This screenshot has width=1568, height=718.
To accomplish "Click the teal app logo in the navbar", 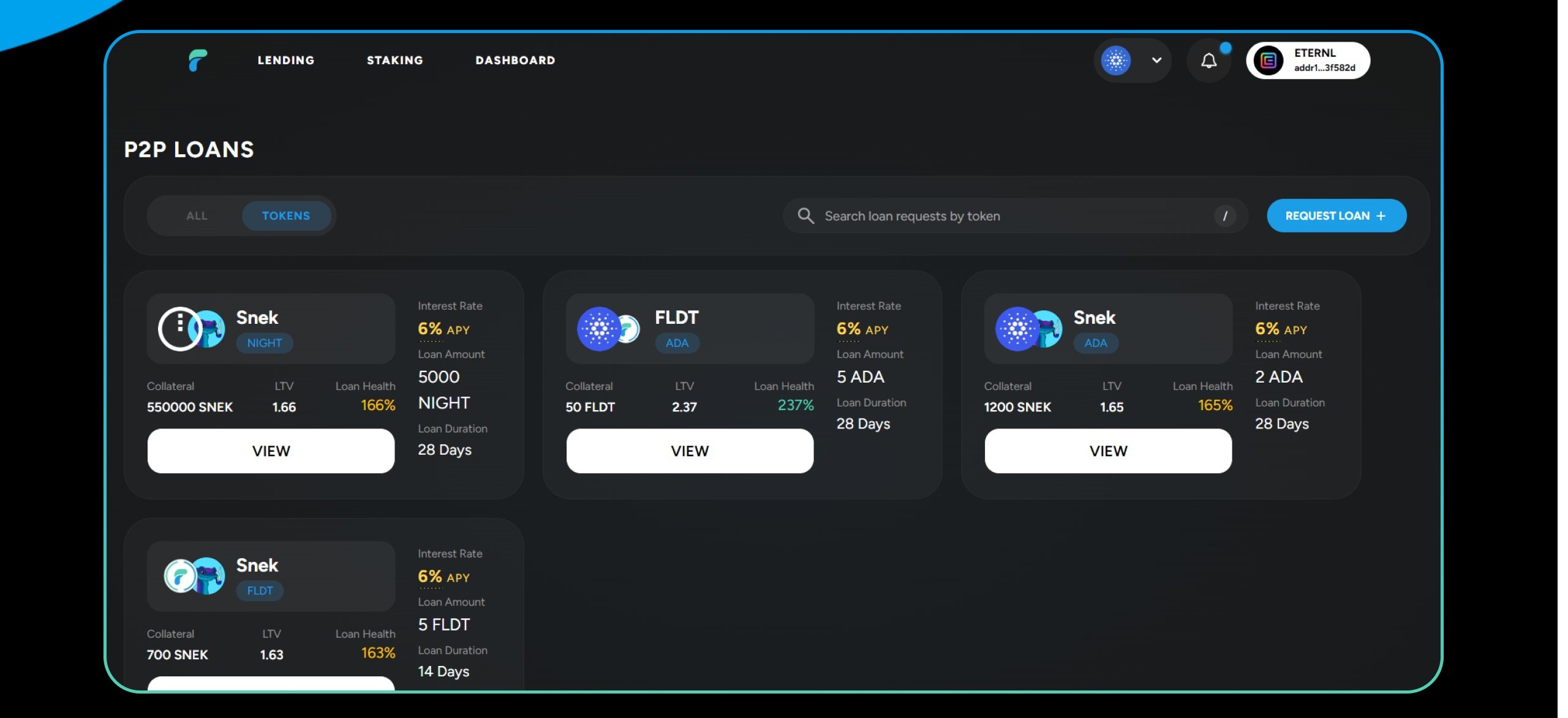I will point(198,60).
